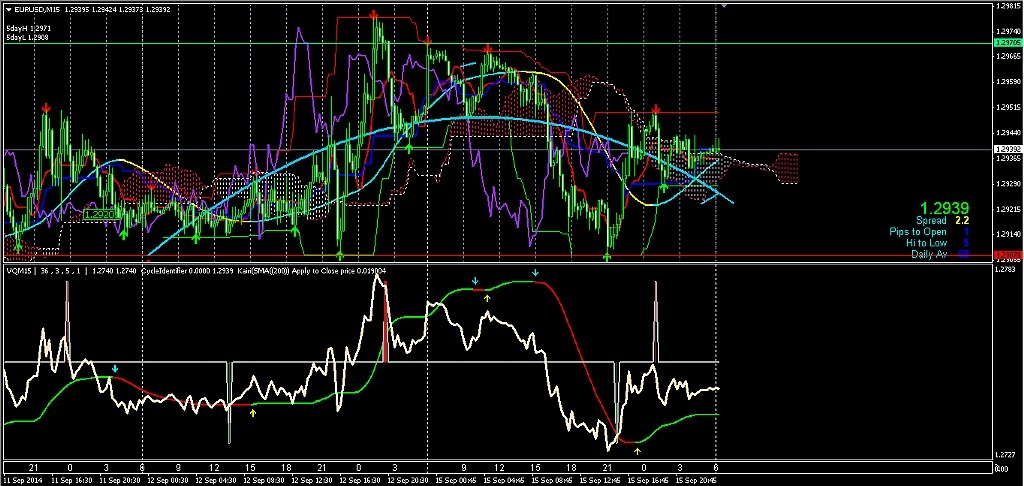This screenshot has width=1024, height=486.
Task: Select the current price tag 1.29392
Action: 1007,149
